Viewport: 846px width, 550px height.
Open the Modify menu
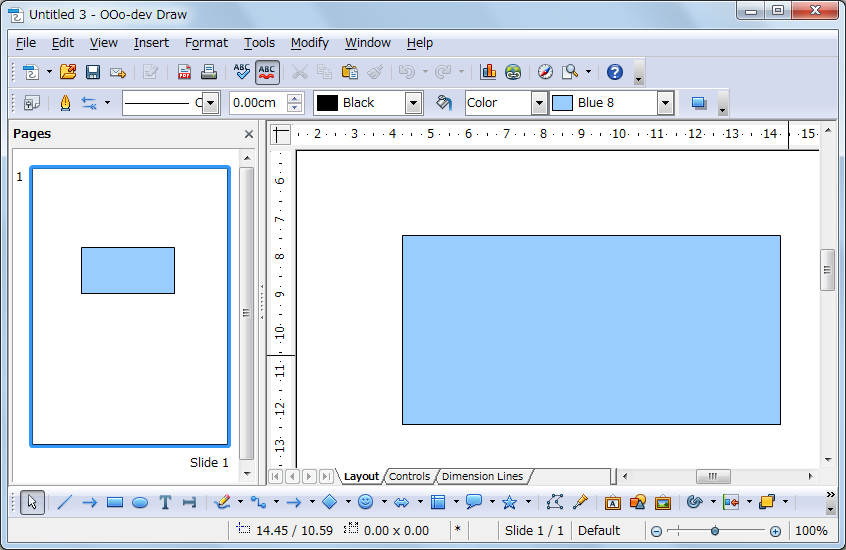[310, 43]
